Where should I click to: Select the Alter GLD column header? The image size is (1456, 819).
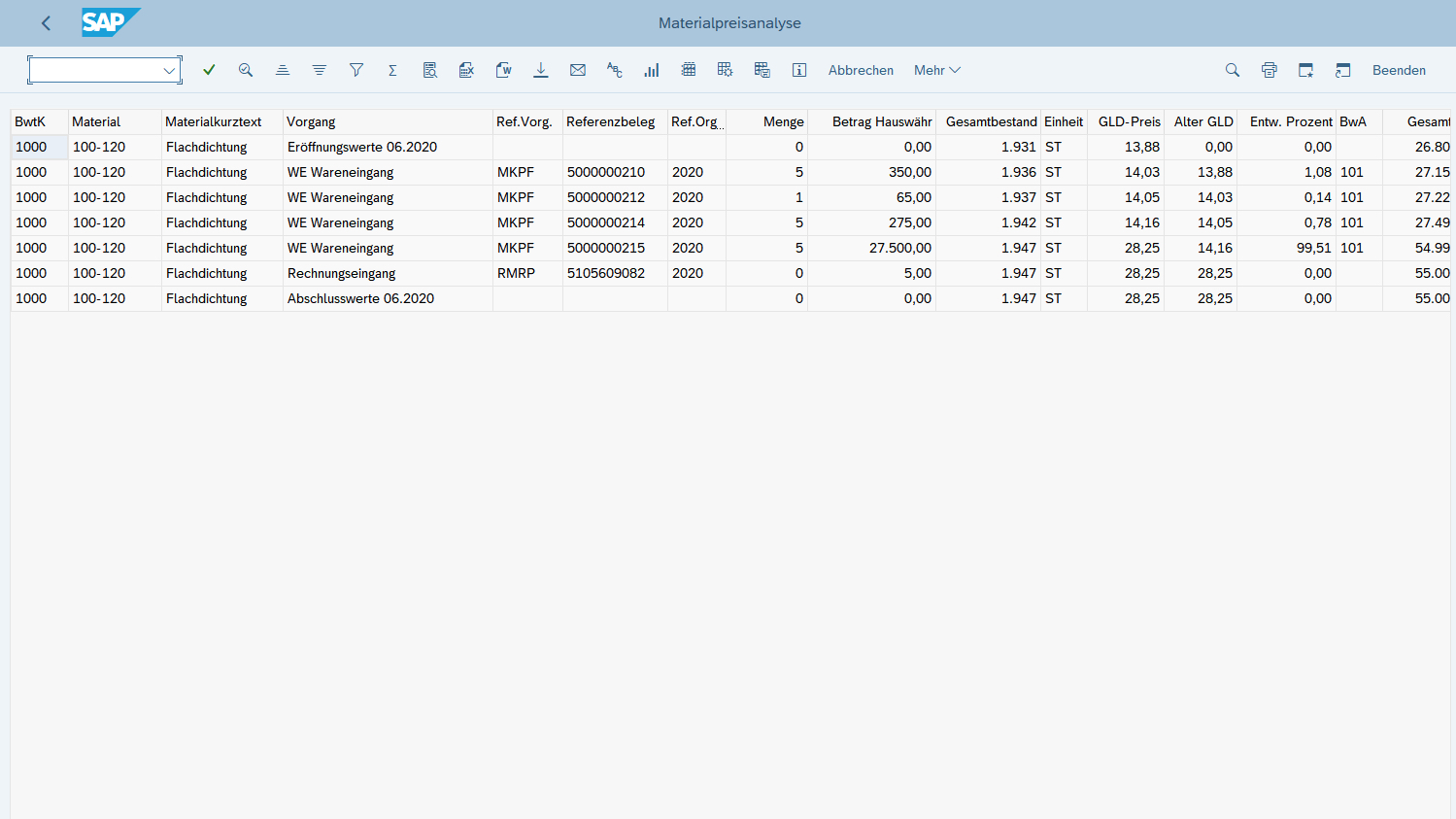pos(1201,121)
